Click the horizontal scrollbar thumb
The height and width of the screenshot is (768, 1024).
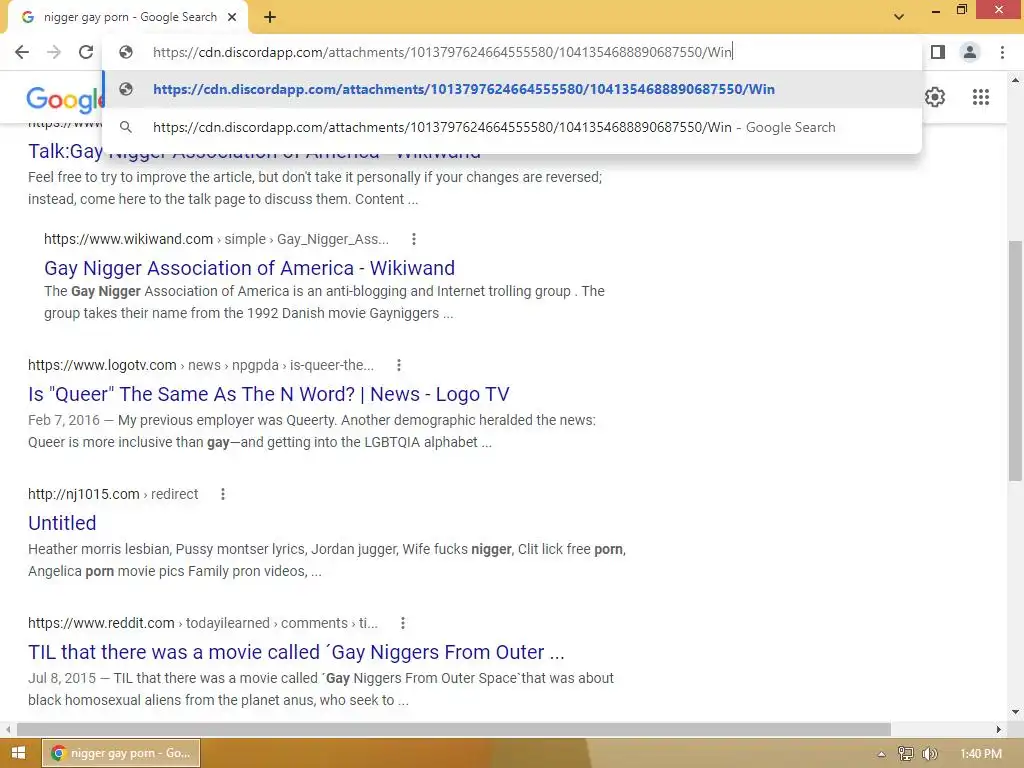(x=454, y=729)
